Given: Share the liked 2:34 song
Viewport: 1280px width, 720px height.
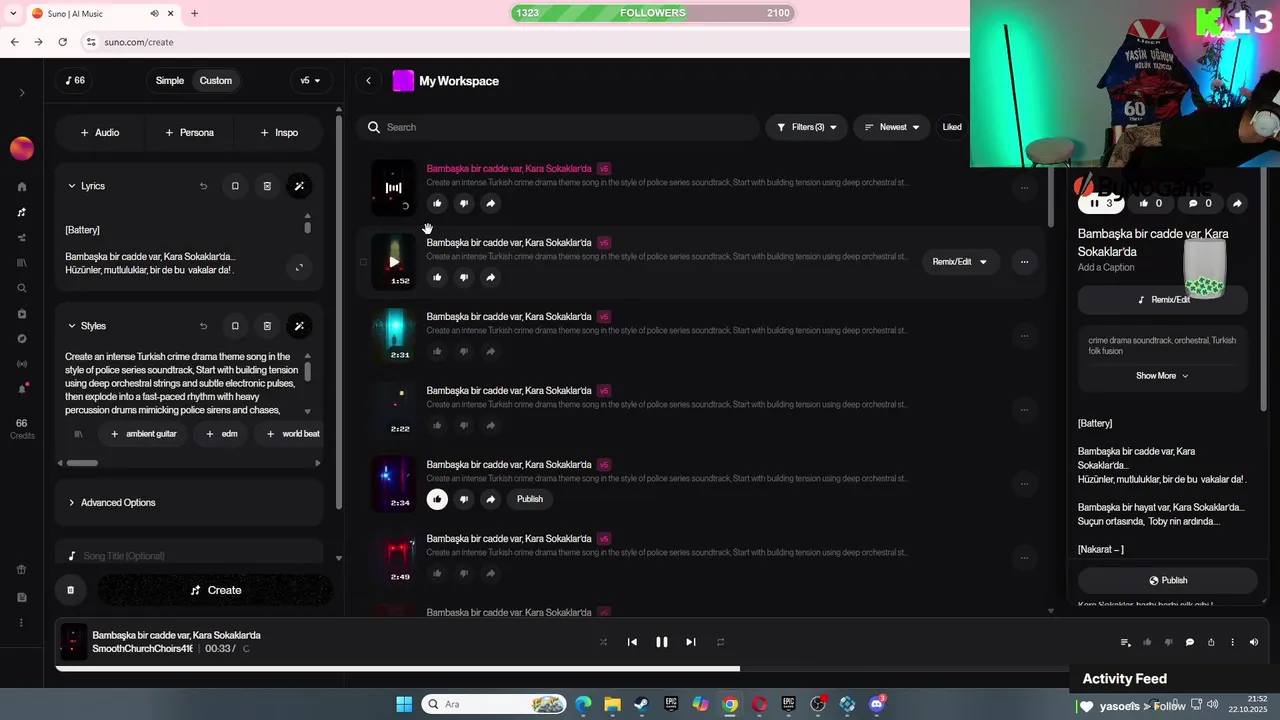Looking at the screenshot, I should pos(490,499).
